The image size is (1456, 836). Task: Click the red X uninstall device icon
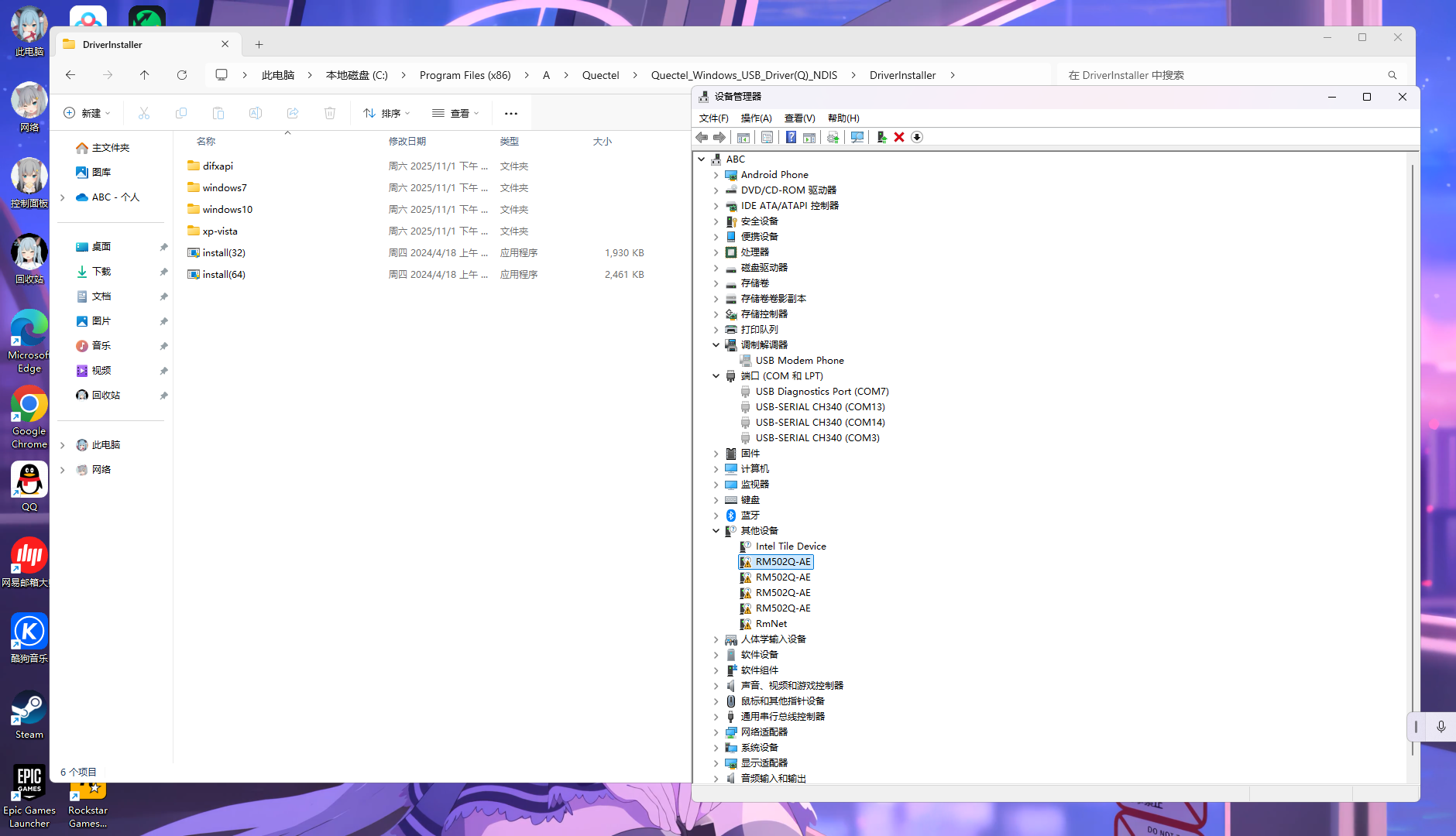click(x=899, y=137)
